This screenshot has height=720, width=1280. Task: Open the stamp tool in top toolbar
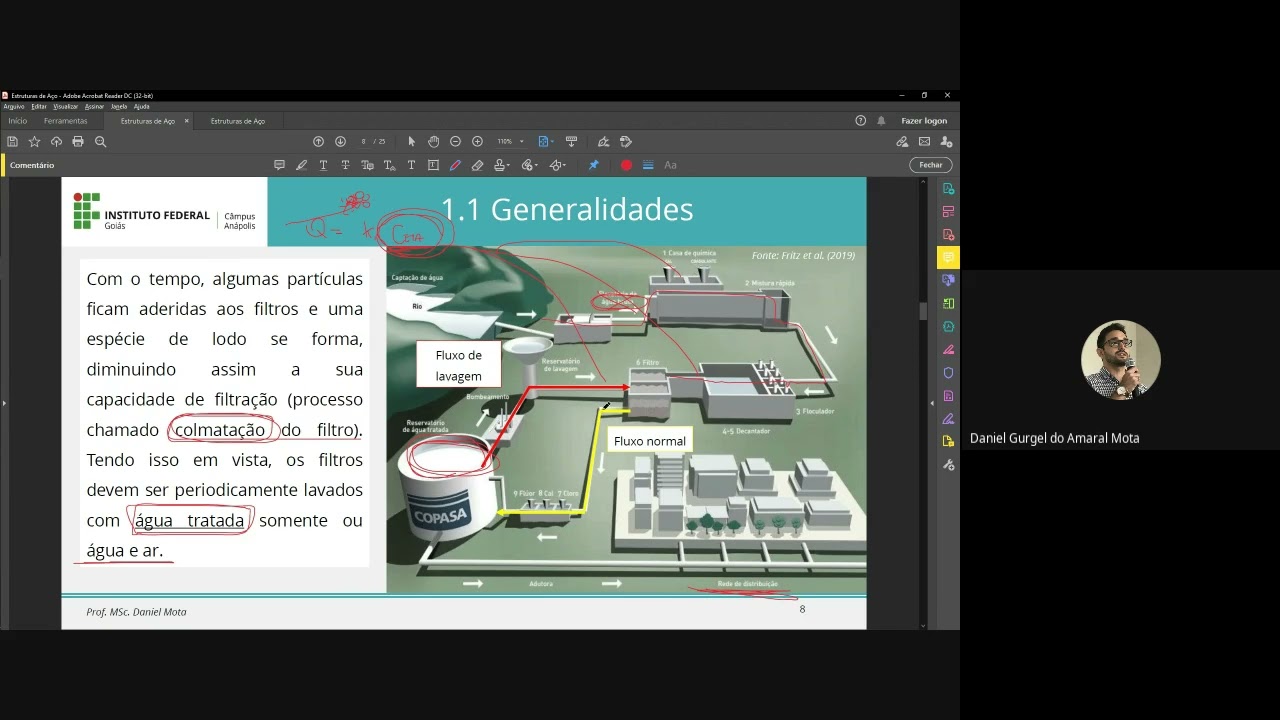point(626,142)
